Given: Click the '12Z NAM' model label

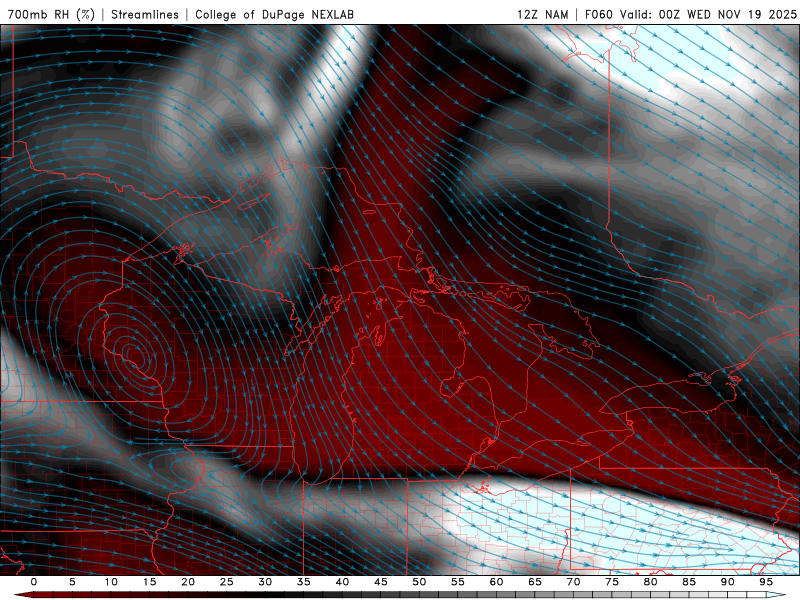Looking at the screenshot, I should tap(543, 14).
